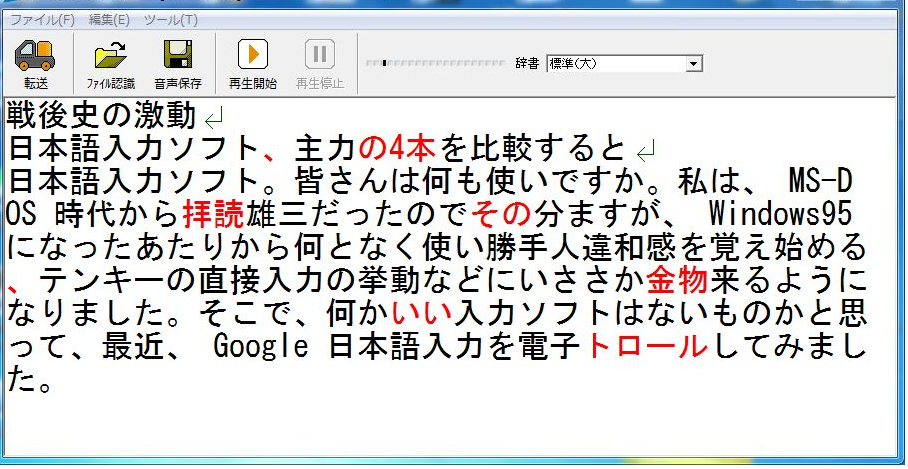This screenshot has width=908, height=469.
Task: Click the red text の4本
Action: pyautogui.click(x=397, y=149)
